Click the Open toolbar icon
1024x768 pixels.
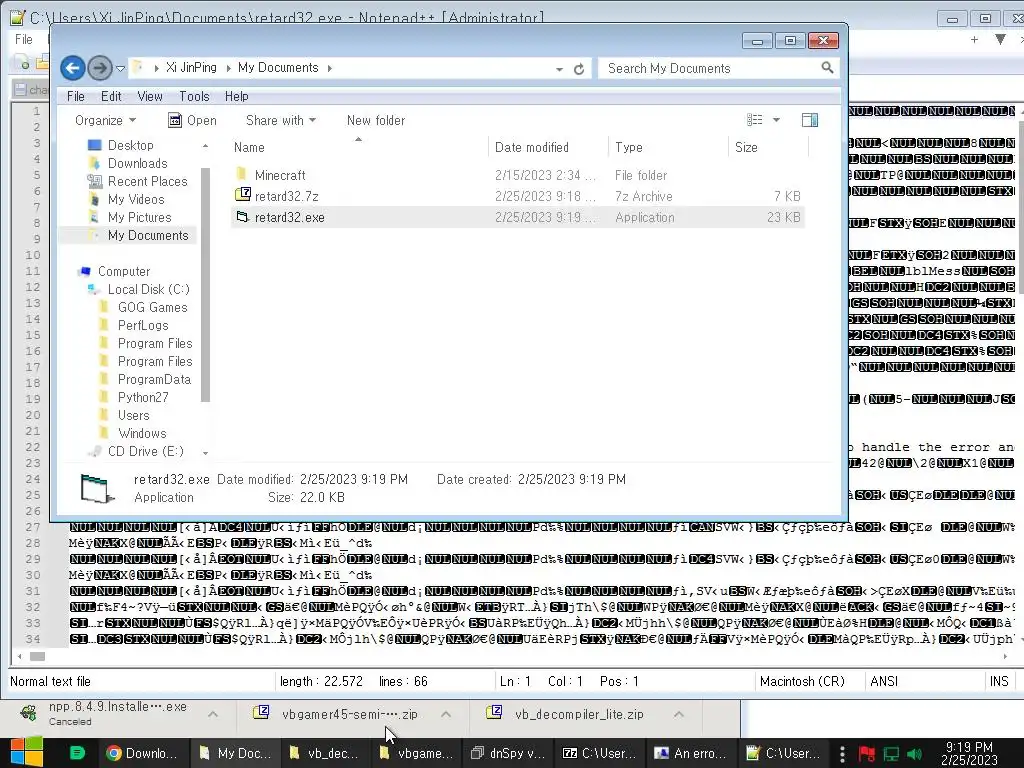coord(174,120)
